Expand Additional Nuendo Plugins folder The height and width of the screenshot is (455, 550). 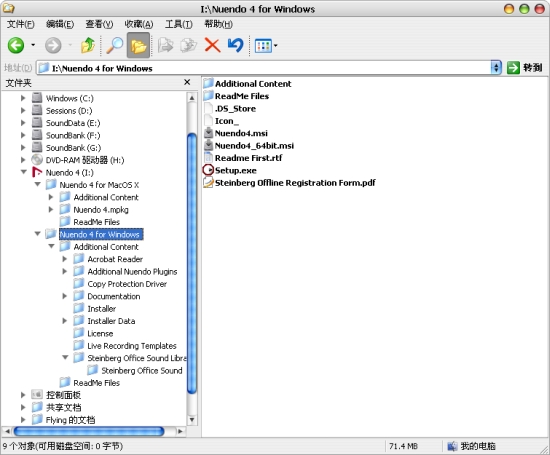coord(65,271)
